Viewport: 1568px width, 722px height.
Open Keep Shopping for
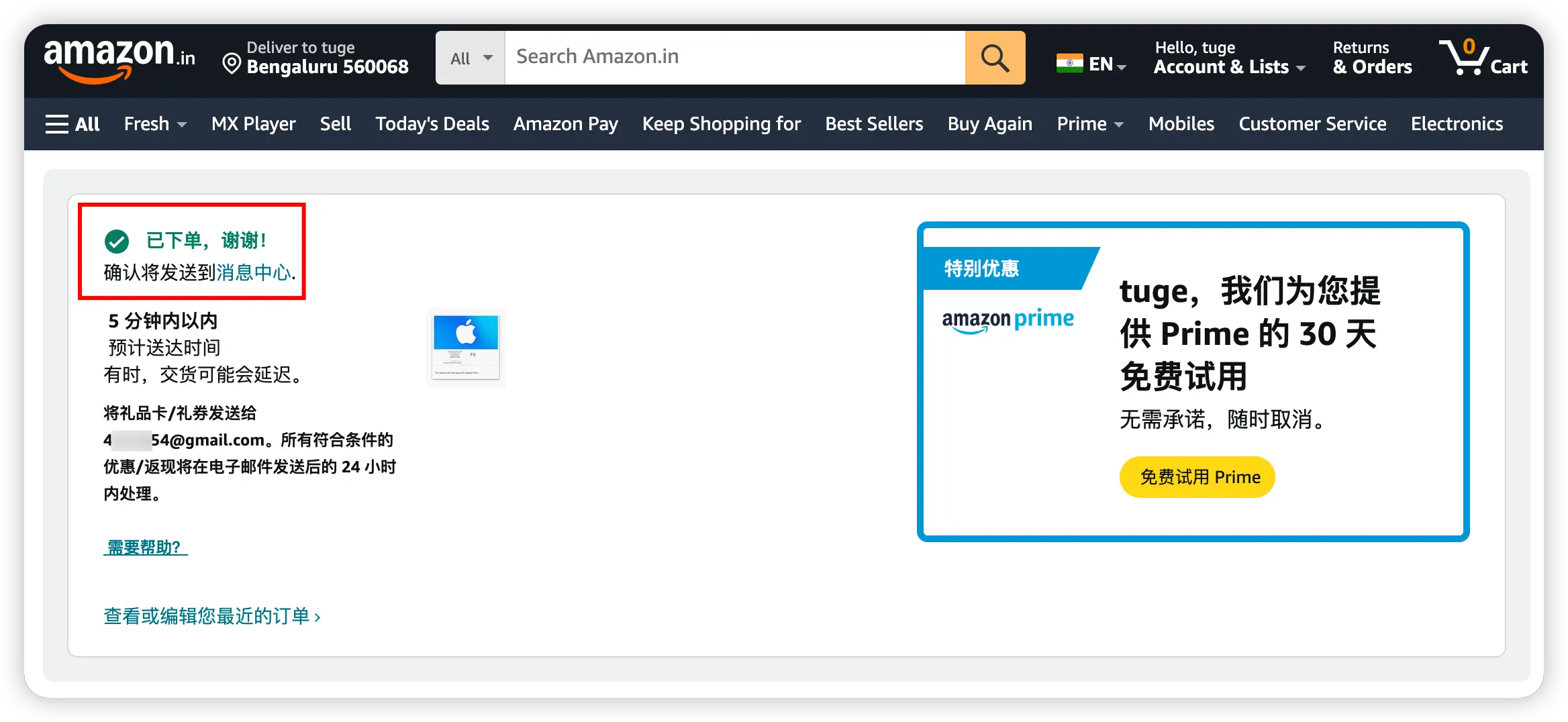tap(722, 124)
